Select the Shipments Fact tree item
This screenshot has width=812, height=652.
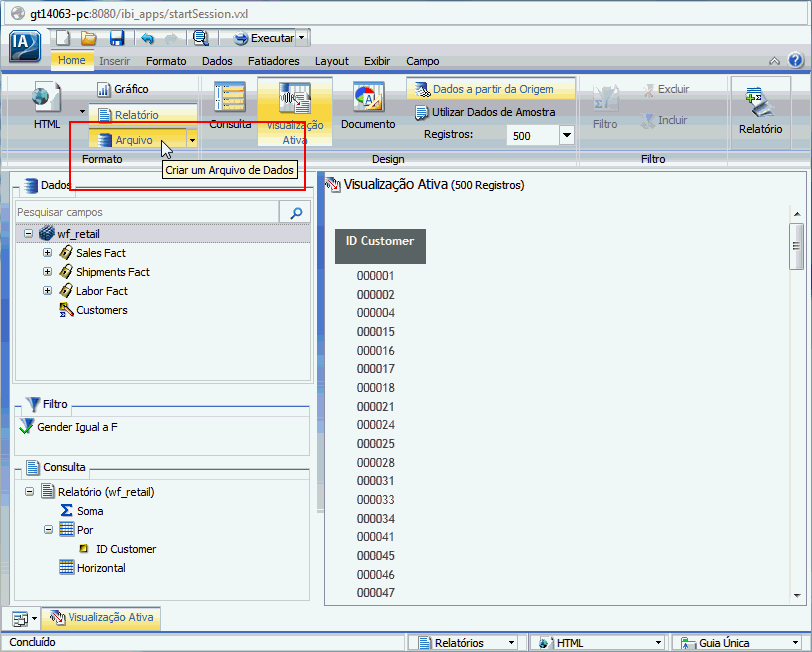point(112,272)
